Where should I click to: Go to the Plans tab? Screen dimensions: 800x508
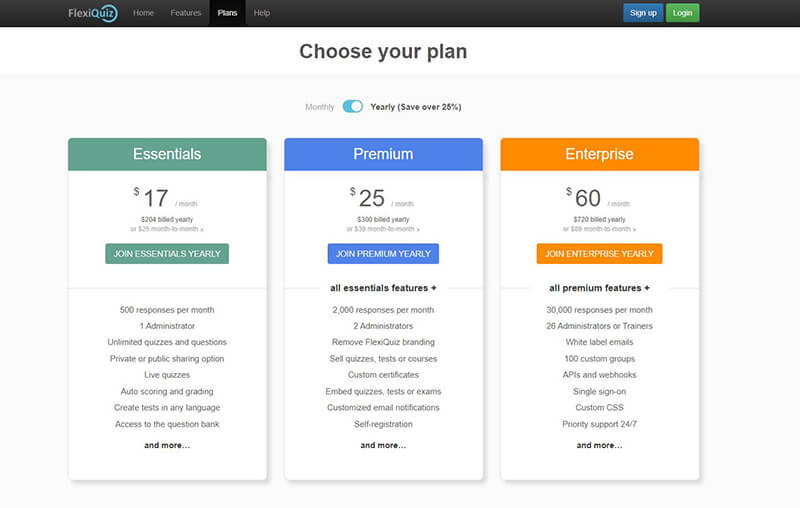point(227,13)
